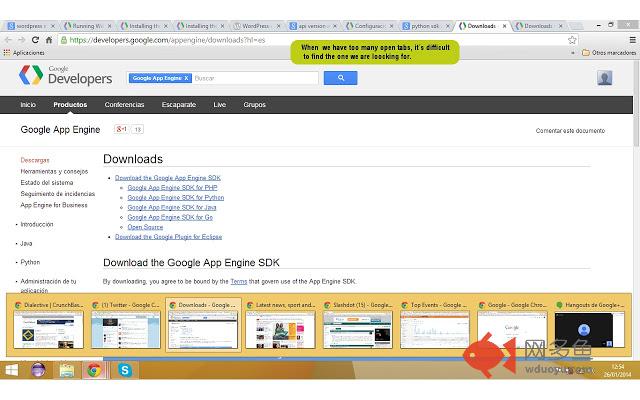Click the Google Developers logo
Image resolution: width=640 pixels, height=400 pixels.
coord(65,75)
